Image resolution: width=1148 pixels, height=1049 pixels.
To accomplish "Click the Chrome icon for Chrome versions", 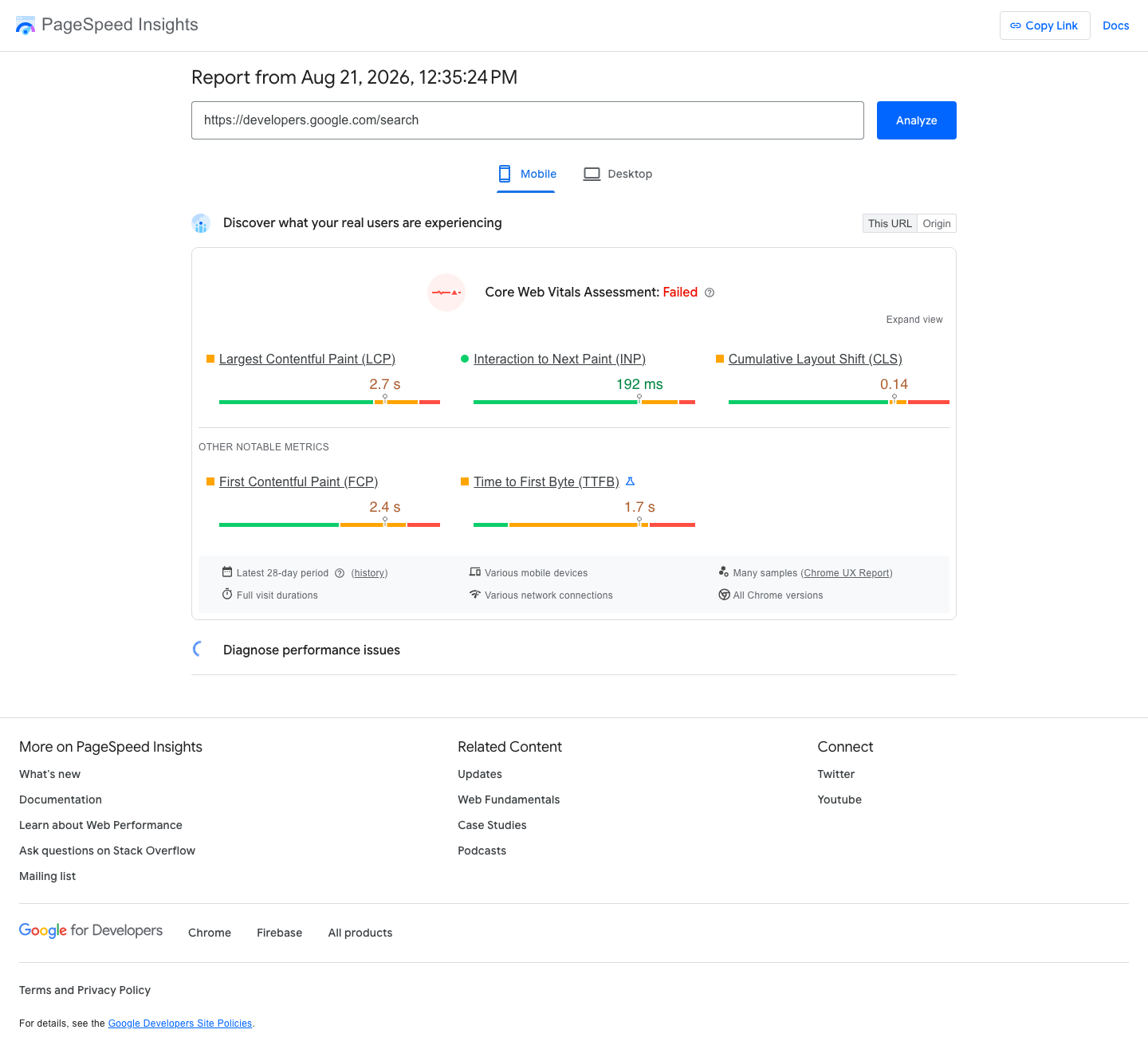I will [724, 595].
